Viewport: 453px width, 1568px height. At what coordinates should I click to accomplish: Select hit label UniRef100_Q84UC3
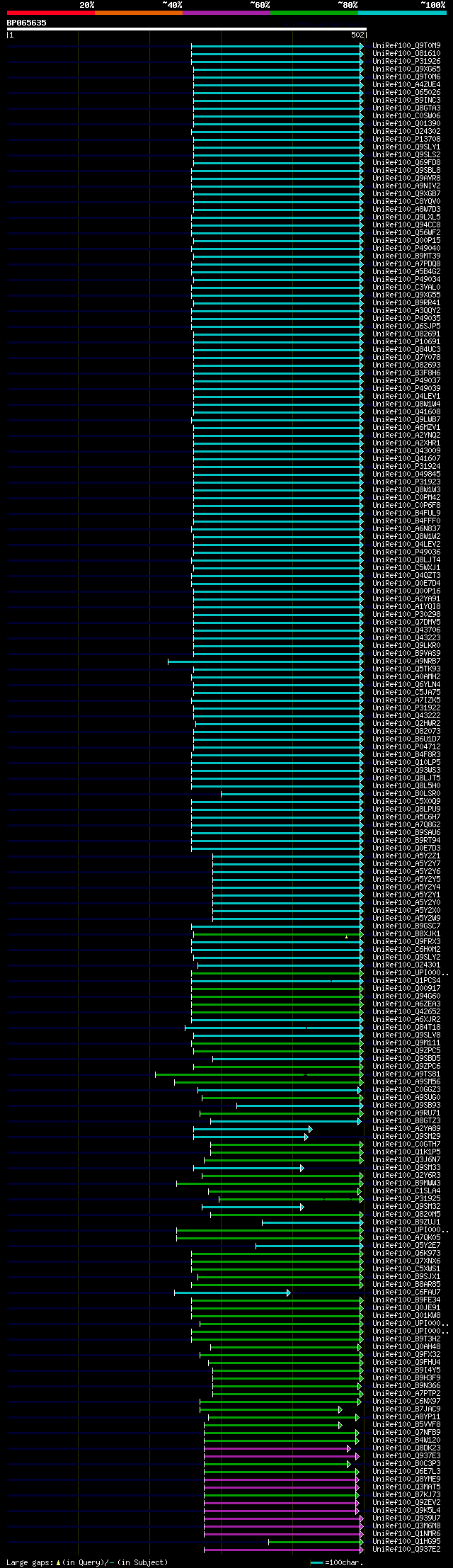click(406, 349)
